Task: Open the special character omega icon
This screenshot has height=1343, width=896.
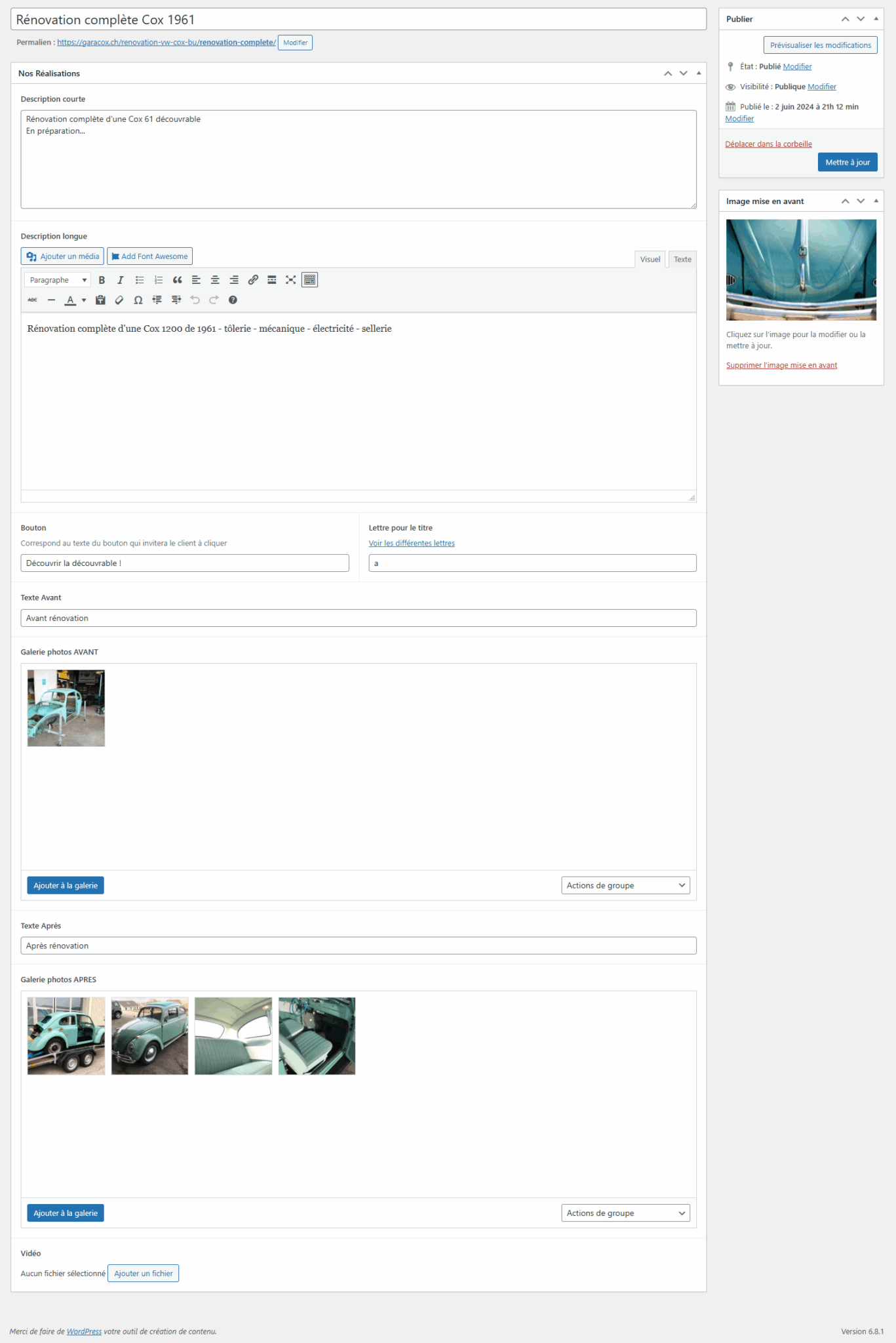Action: coord(138,300)
